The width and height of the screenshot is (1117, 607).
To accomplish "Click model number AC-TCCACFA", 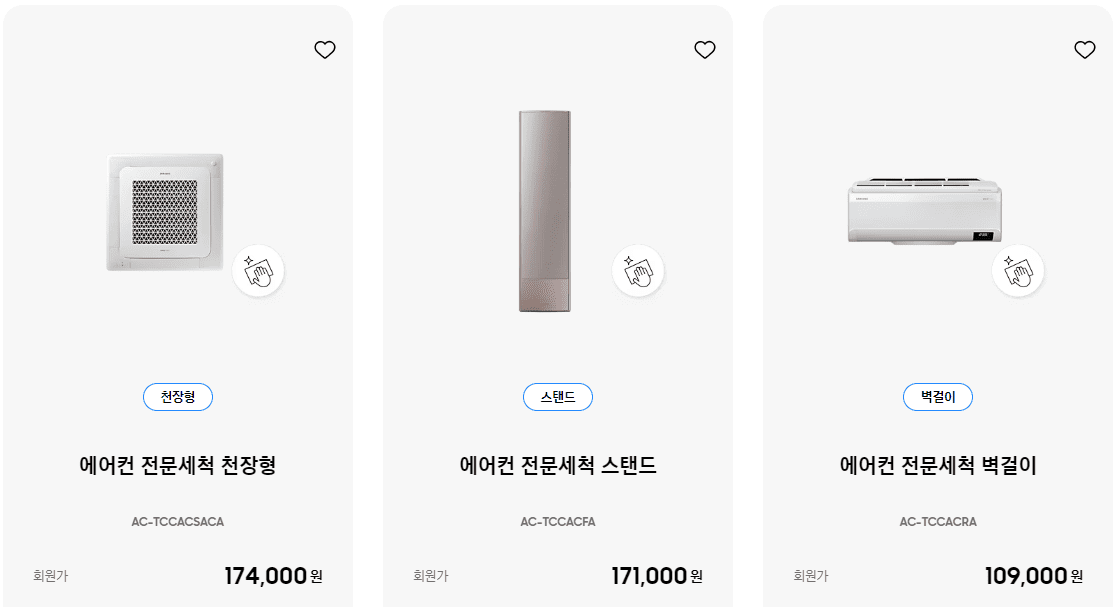I will [558, 520].
